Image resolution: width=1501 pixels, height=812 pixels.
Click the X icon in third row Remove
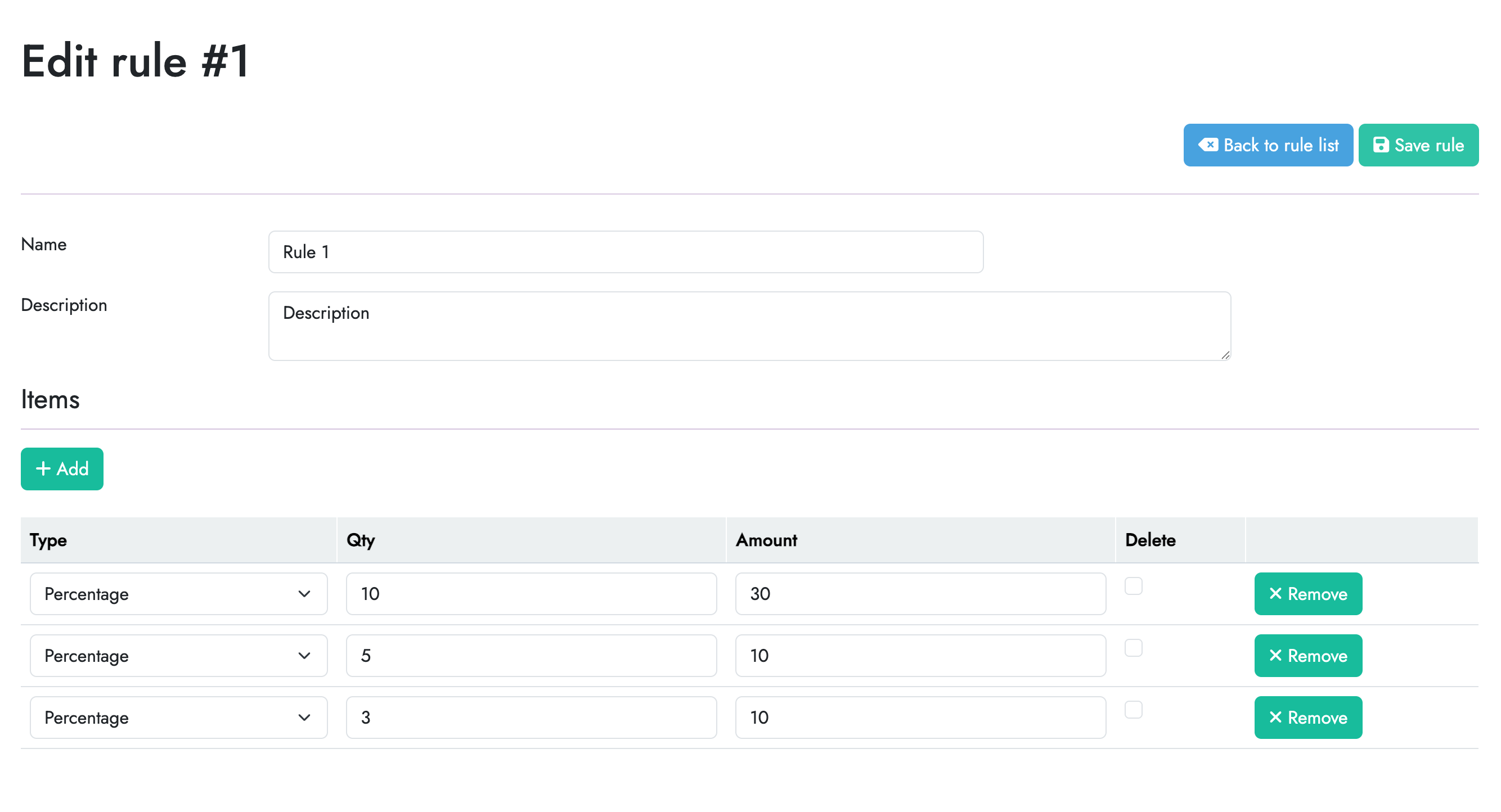pyautogui.click(x=1275, y=717)
